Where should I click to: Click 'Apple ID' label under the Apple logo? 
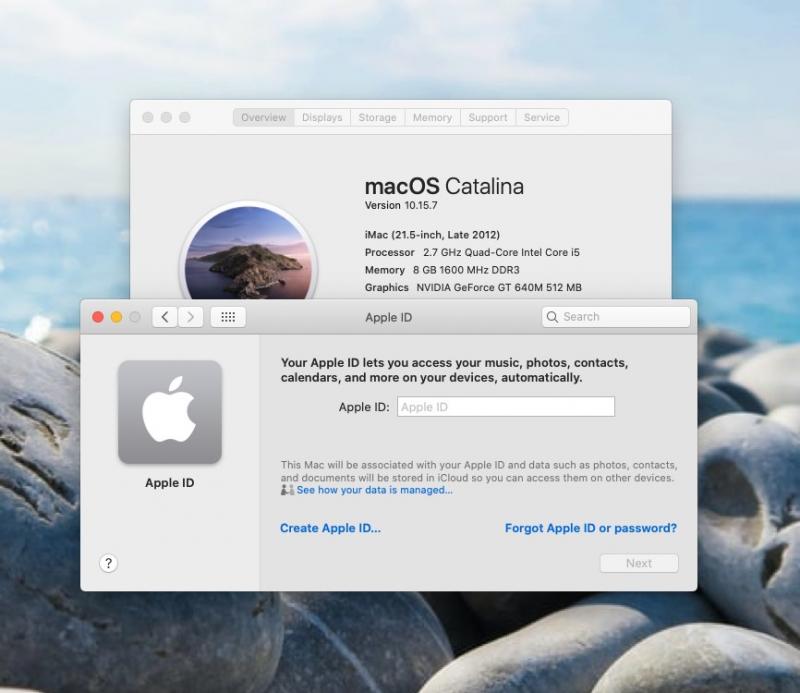coord(170,483)
